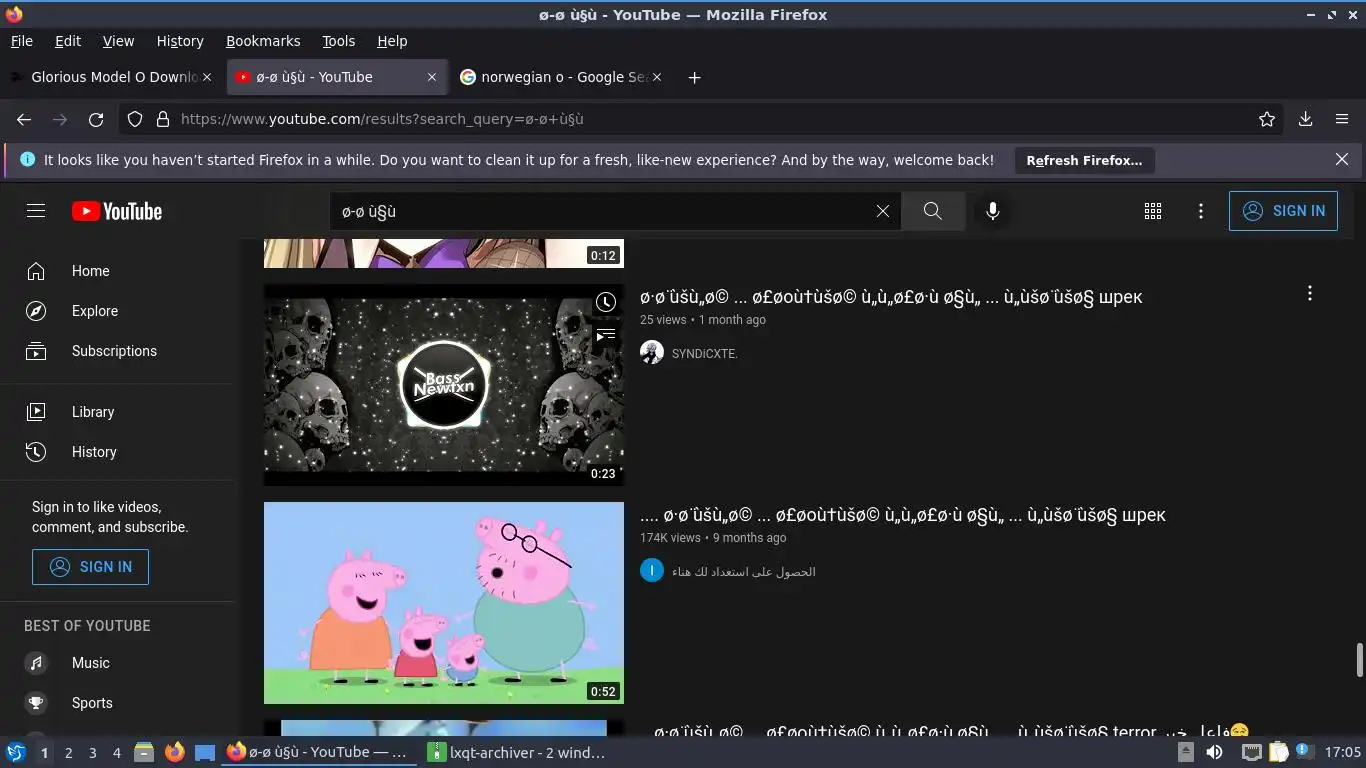Open Firefox downloads panel
The height and width of the screenshot is (768, 1366).
[x=1305, y=119]
